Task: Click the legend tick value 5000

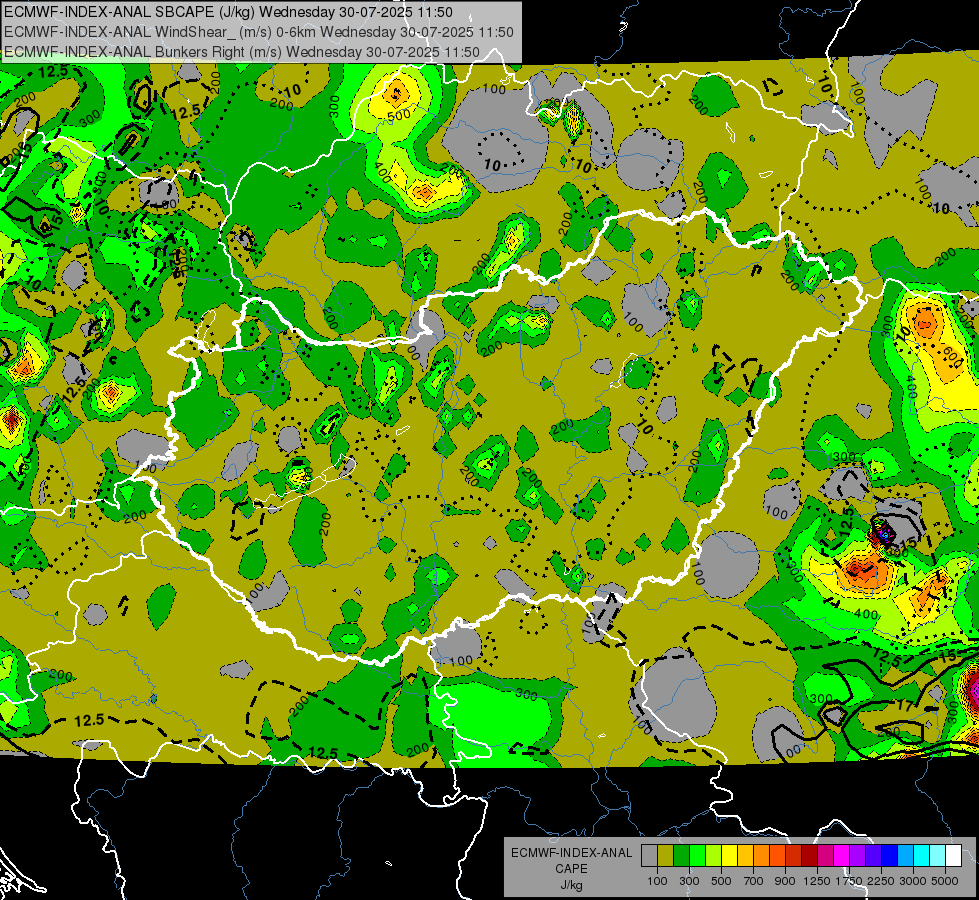Action: 945,881
